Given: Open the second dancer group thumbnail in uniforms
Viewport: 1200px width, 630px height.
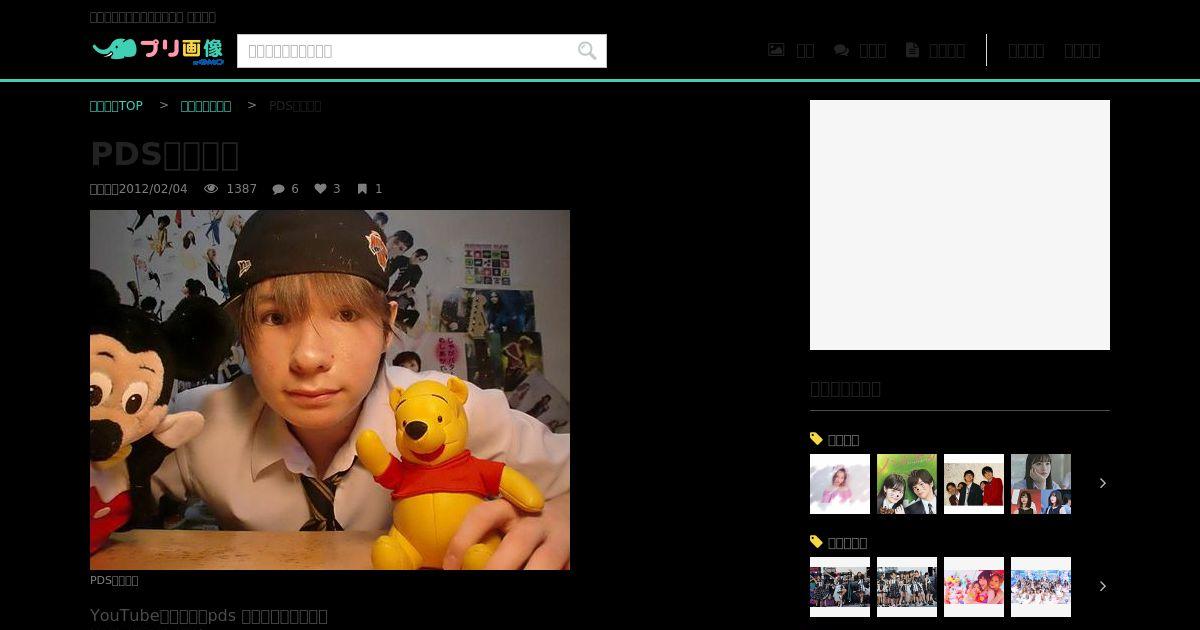Looking at the screenshot, I should click(907, 587).
